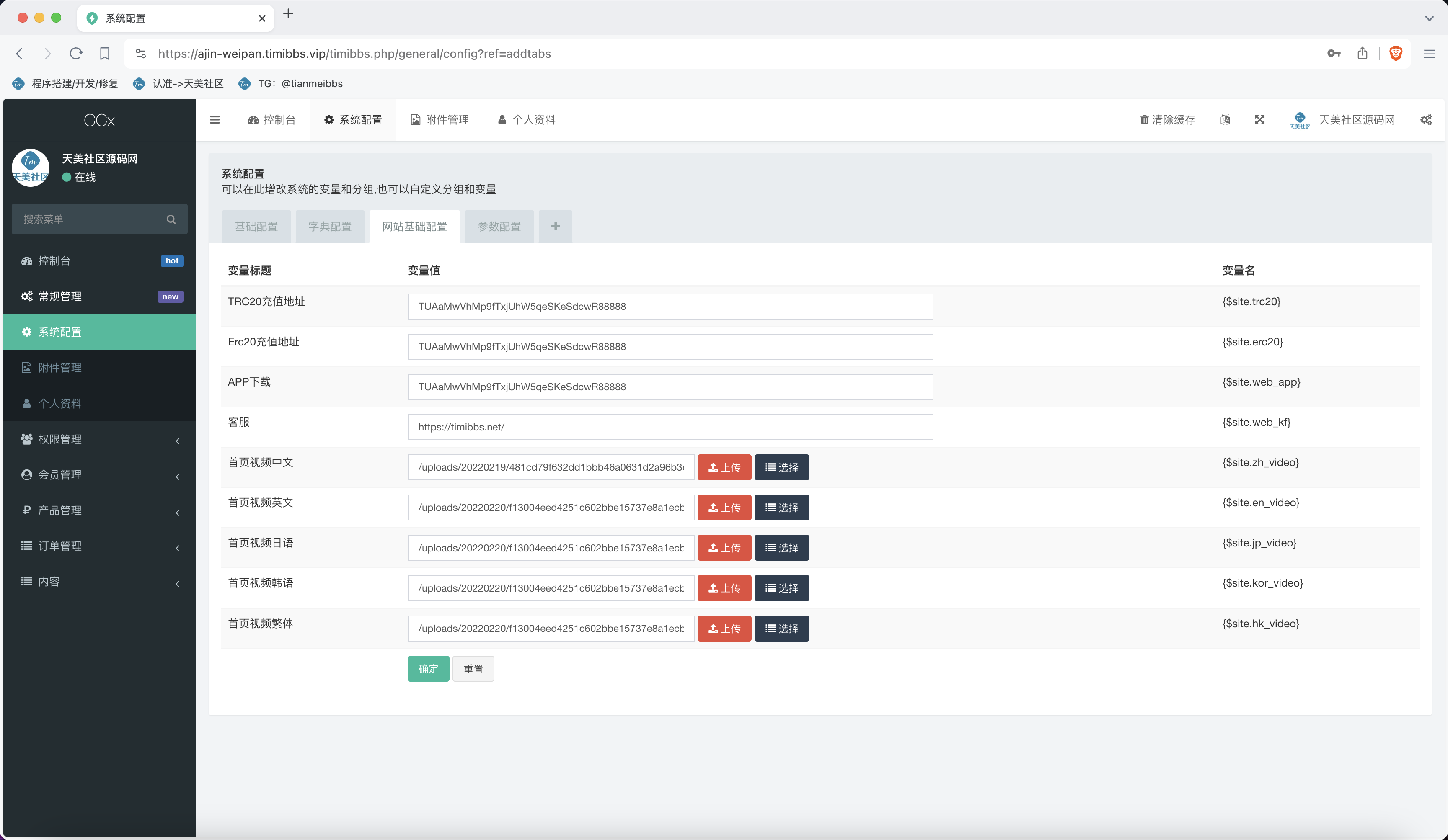Viewport: 1448px width, 840px height.
Task: Open the 字典配置 config tab
Action: 330,226
